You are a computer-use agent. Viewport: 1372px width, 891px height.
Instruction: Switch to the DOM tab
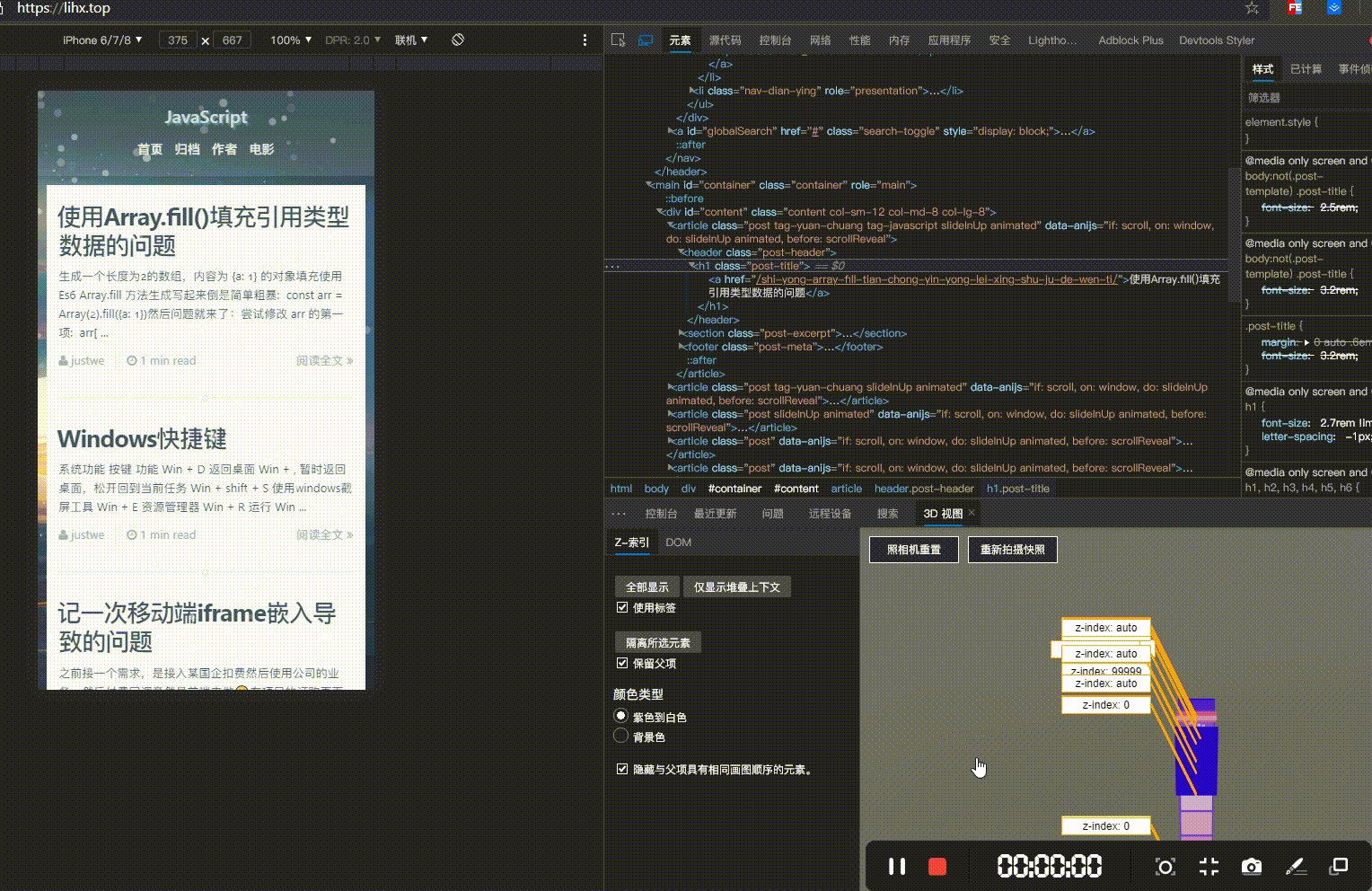678,543
